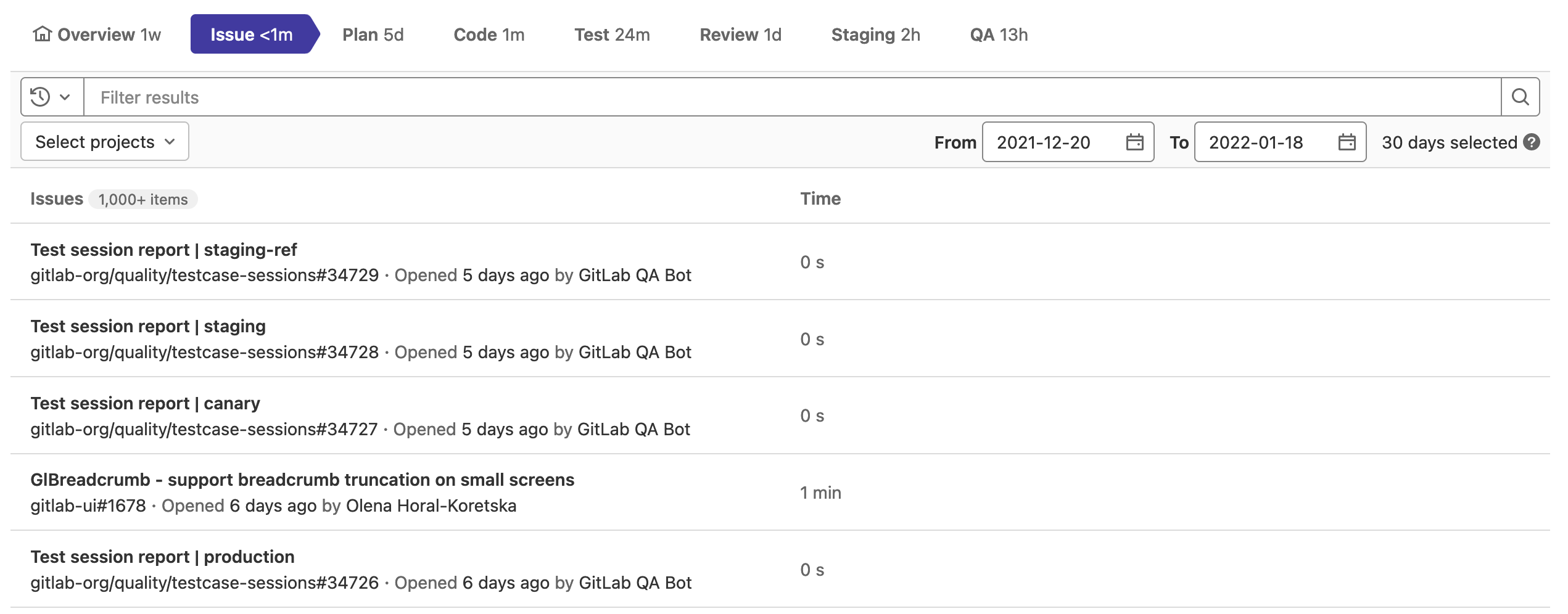Screen dimensions: 1568x614
Task: Select the Test stage tab
Action: [x=612, y=35]
